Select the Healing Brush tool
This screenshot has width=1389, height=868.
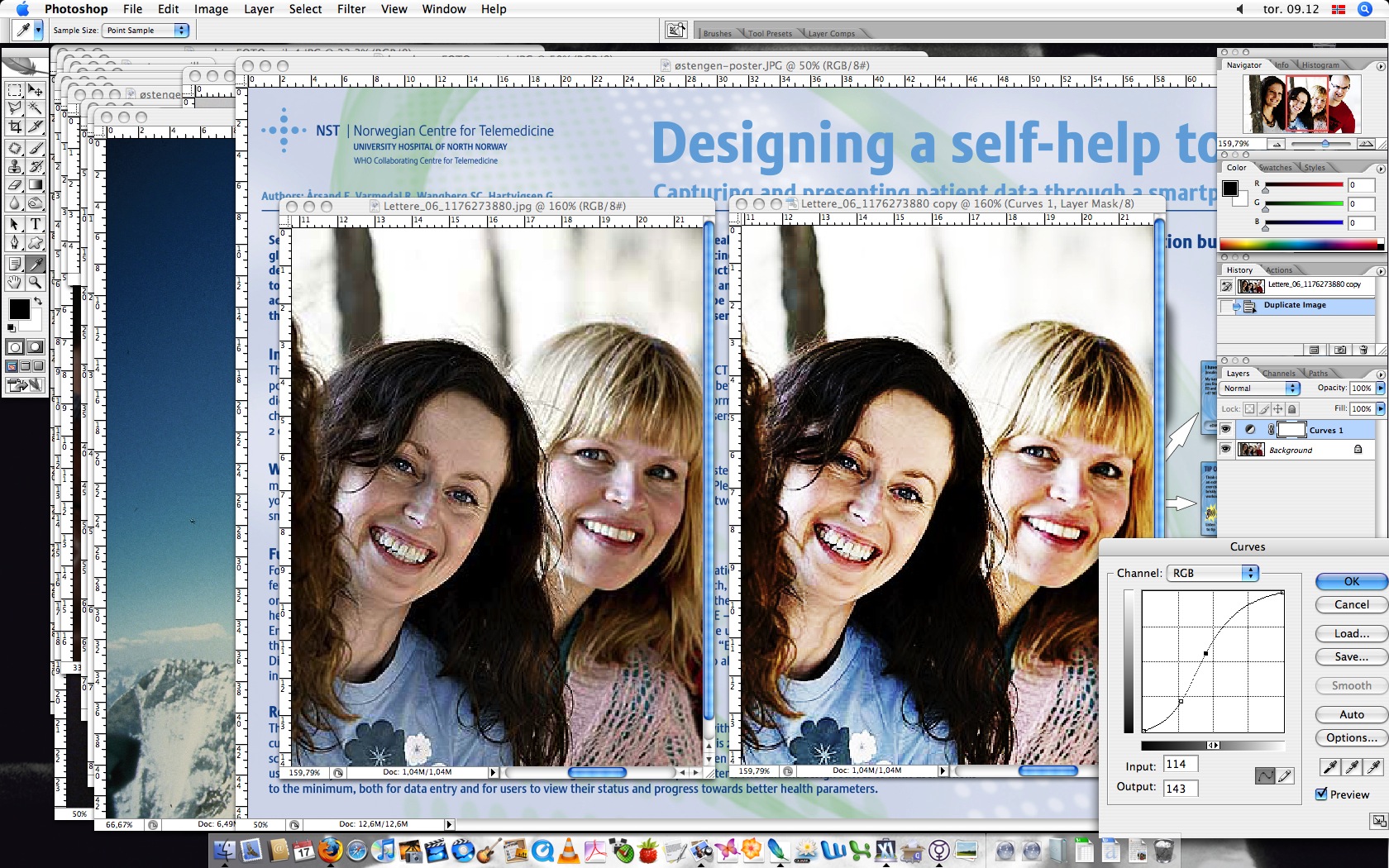pos(15,149)
